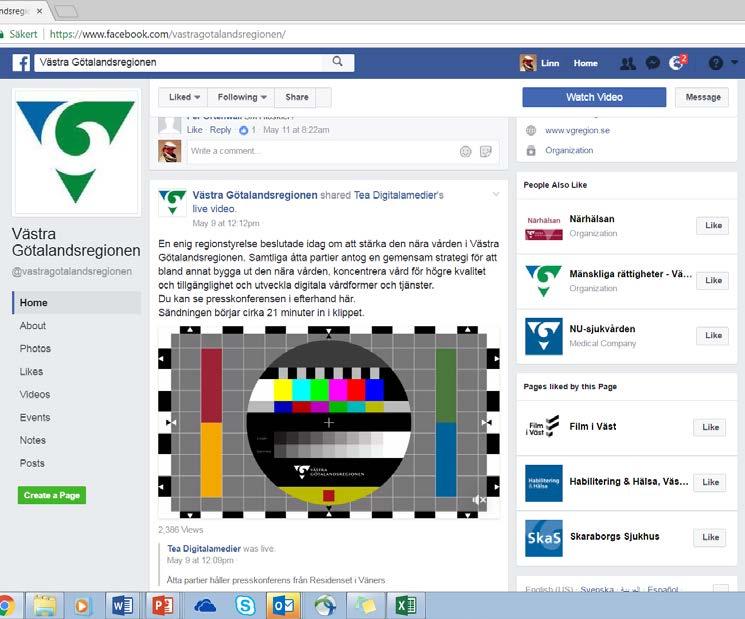Open the friend requests icon
The width and height of the screenshot is (745, 619).
[x=628, y=63]
